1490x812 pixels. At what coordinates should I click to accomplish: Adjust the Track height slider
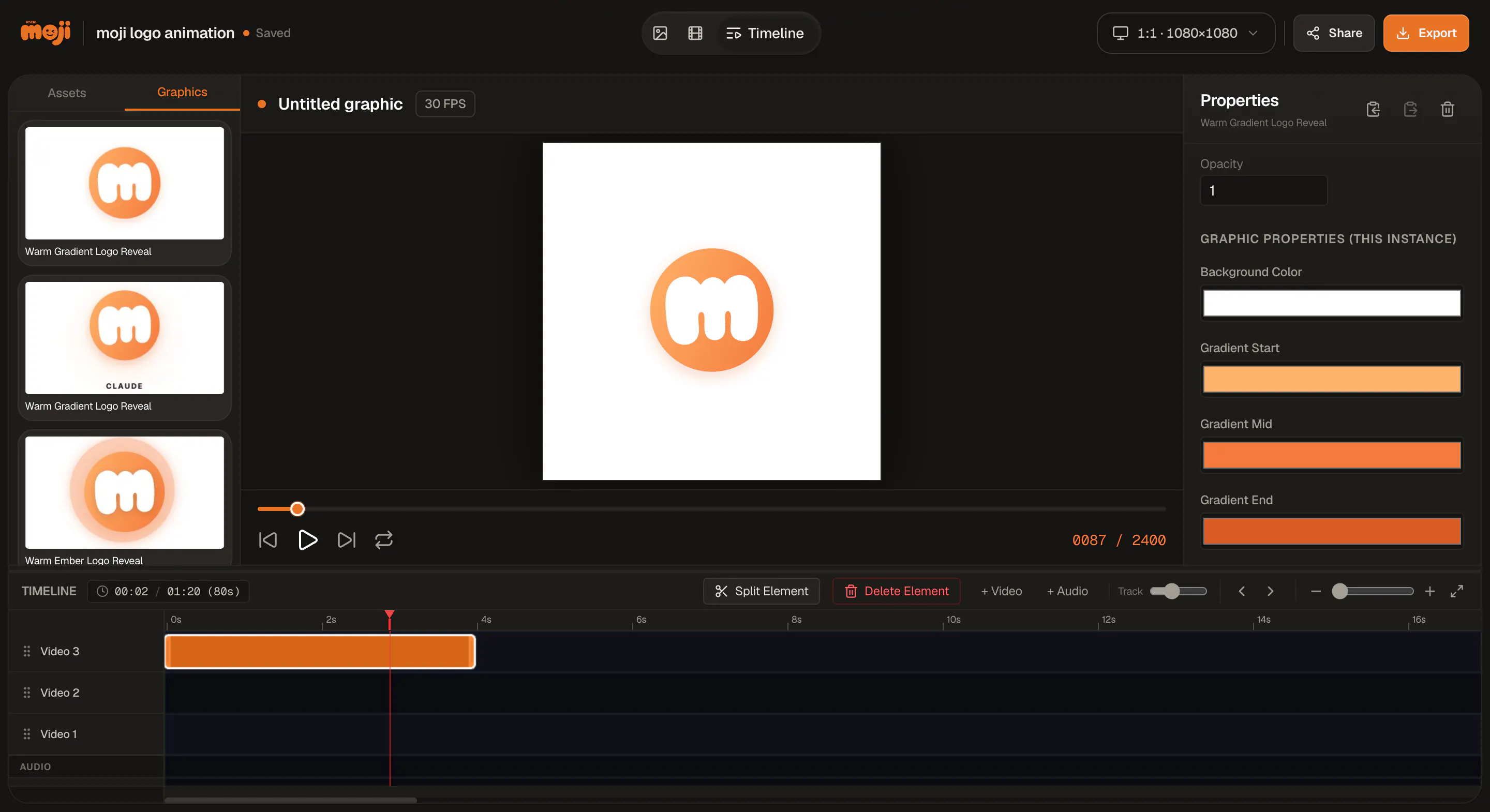[1178, 591]
